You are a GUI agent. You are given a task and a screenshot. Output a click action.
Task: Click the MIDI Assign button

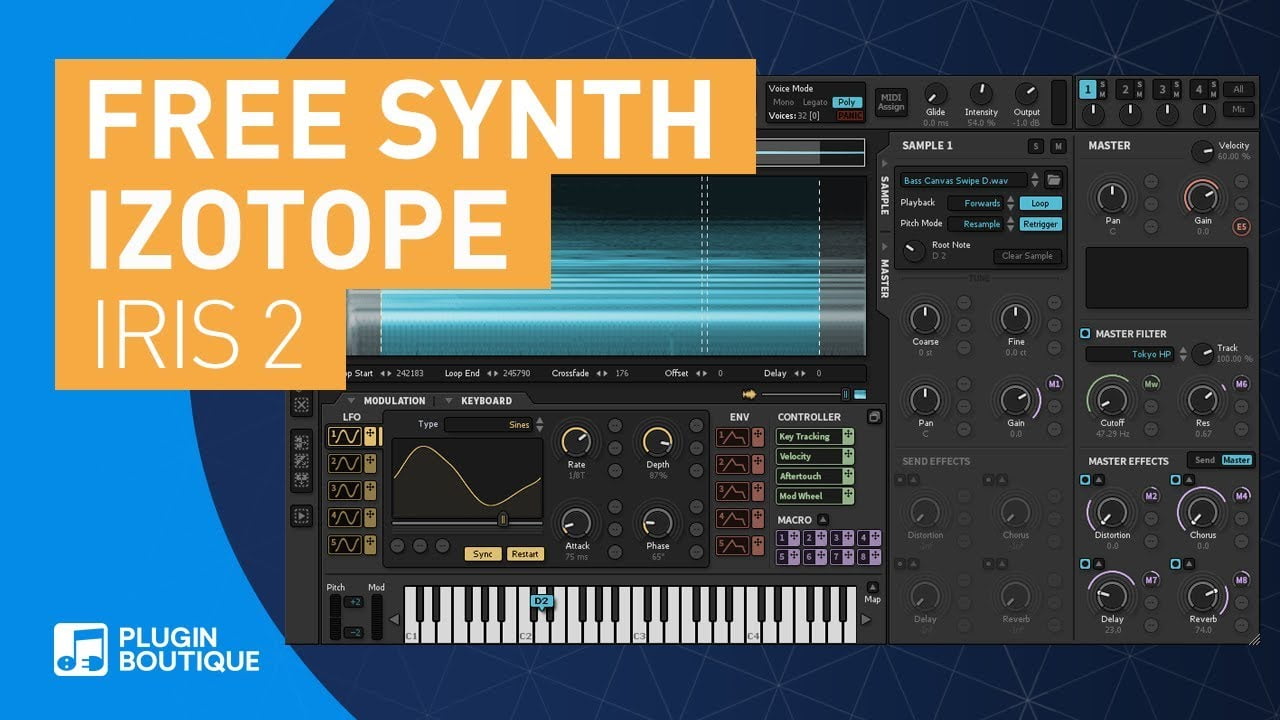[890, 102]
